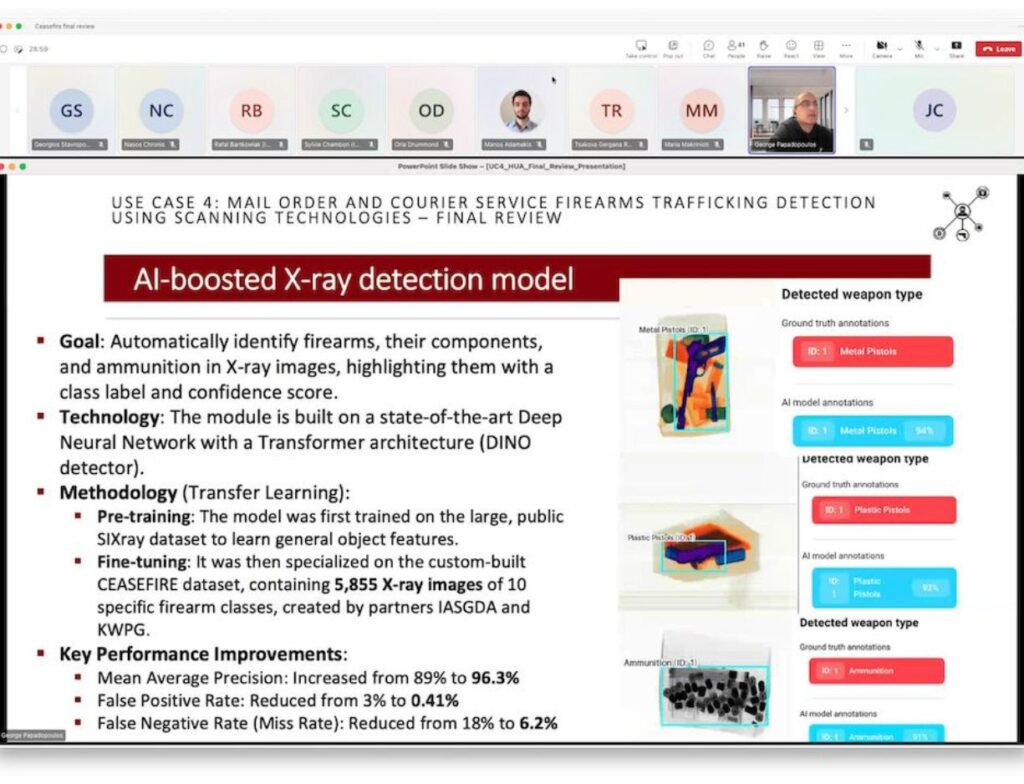Open the More actions menu
The image size is (1024, 784).
(x=846, y=47)
